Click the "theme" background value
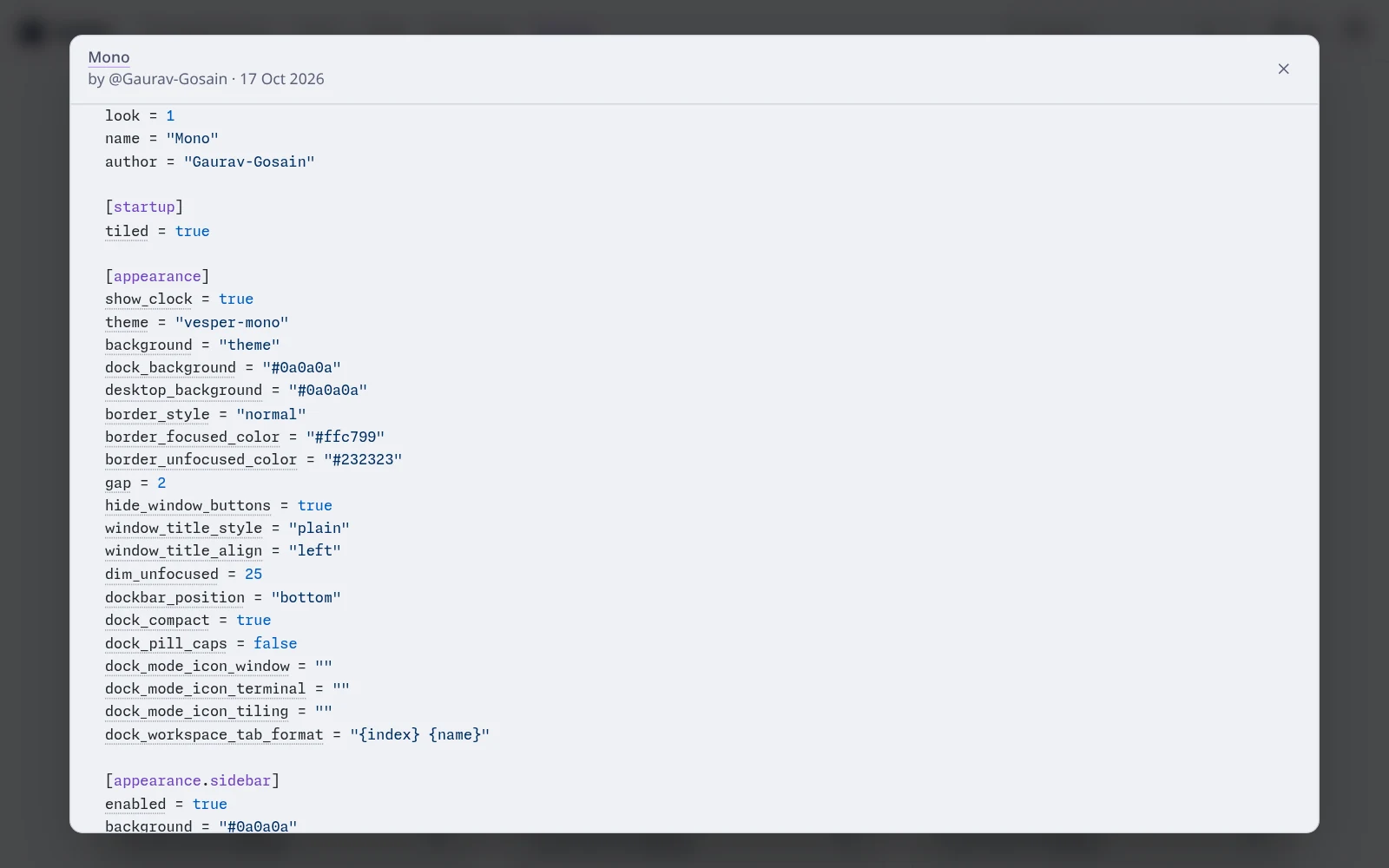This screenshot has width=1389, height=868. click(x=249, y=345)
